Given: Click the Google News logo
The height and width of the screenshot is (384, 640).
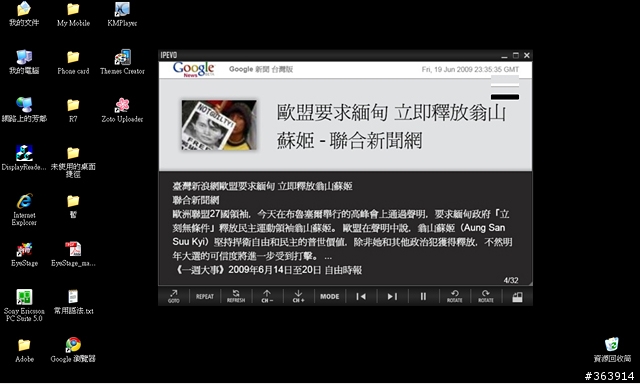Looking at the screenshot, I should point(193,69).
